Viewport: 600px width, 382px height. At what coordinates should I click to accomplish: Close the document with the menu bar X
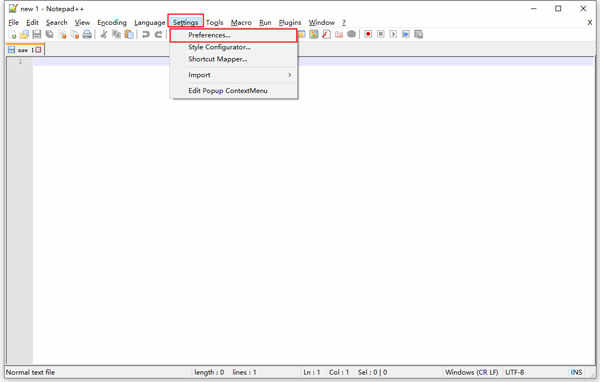(x=590, y=23)
